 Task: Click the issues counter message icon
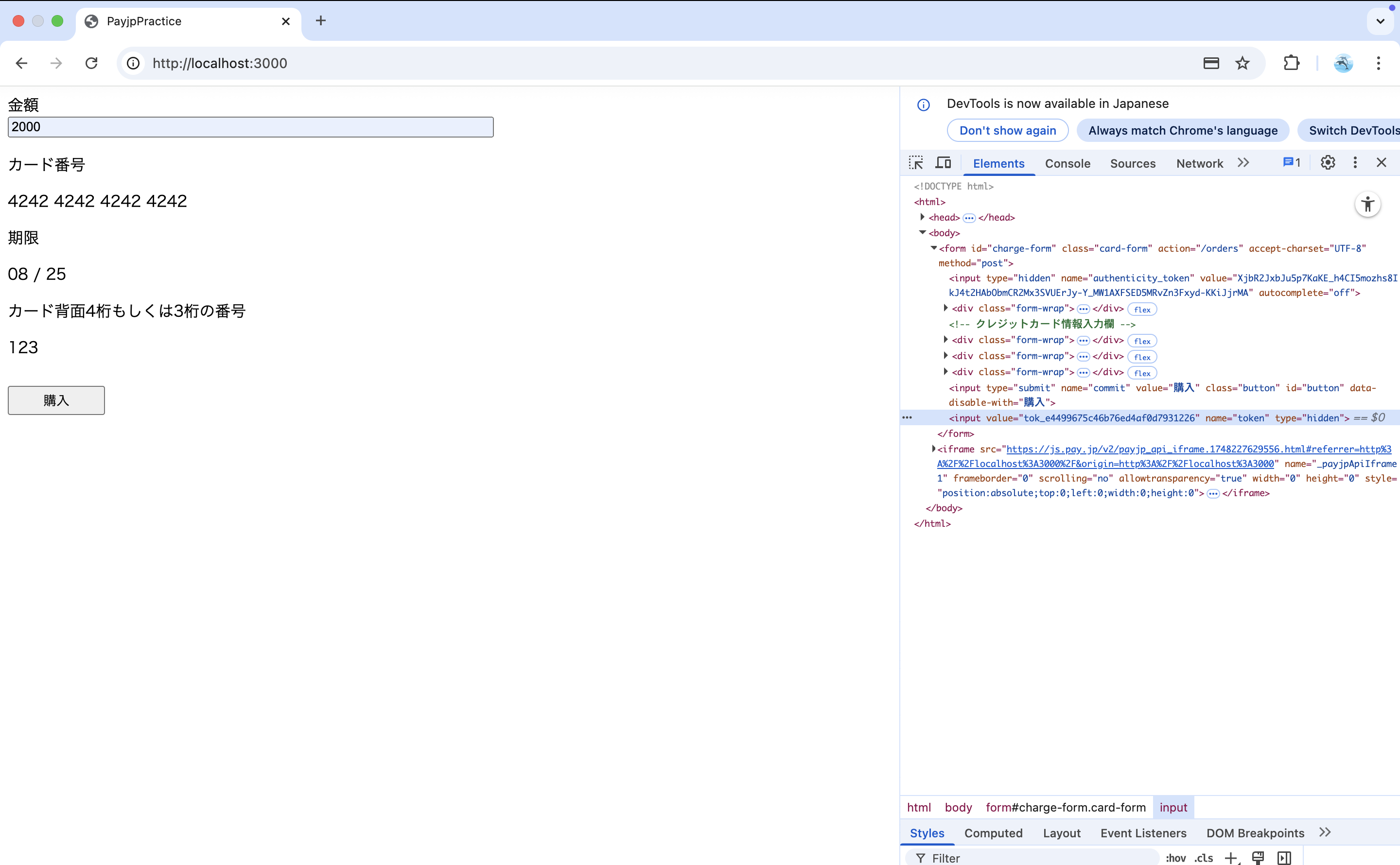pos(1291,163)
